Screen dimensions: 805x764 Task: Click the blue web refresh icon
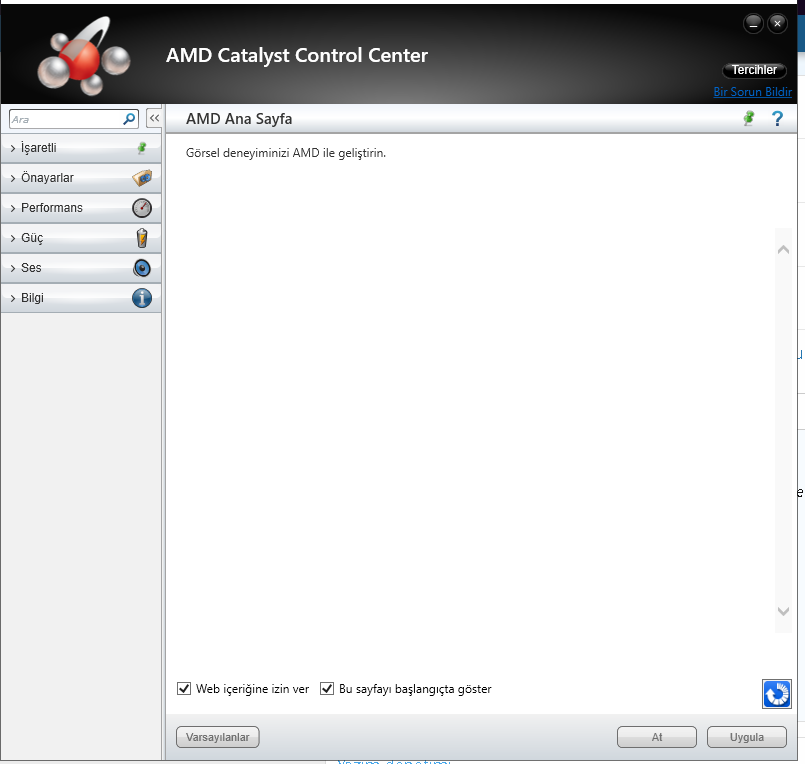coord(777,694)
